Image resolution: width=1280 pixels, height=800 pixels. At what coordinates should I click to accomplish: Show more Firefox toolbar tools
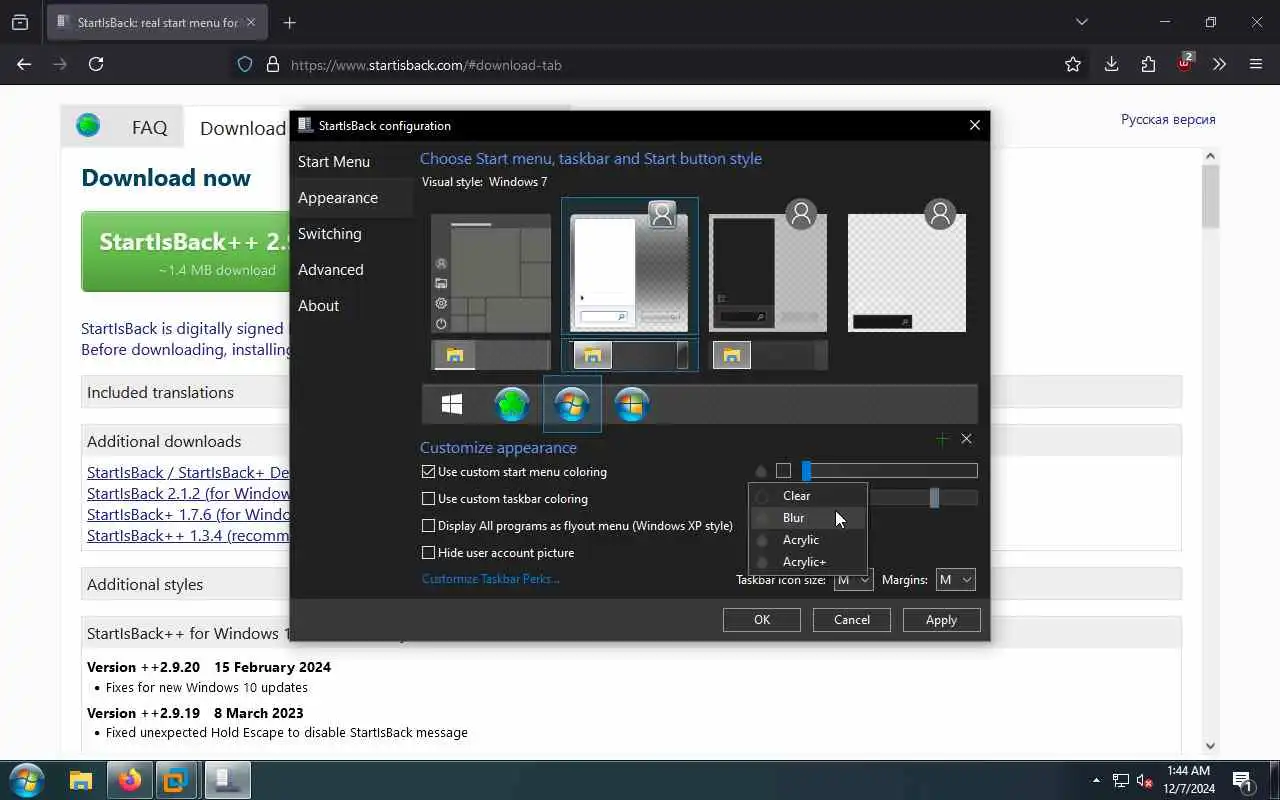click(1219, 64)
